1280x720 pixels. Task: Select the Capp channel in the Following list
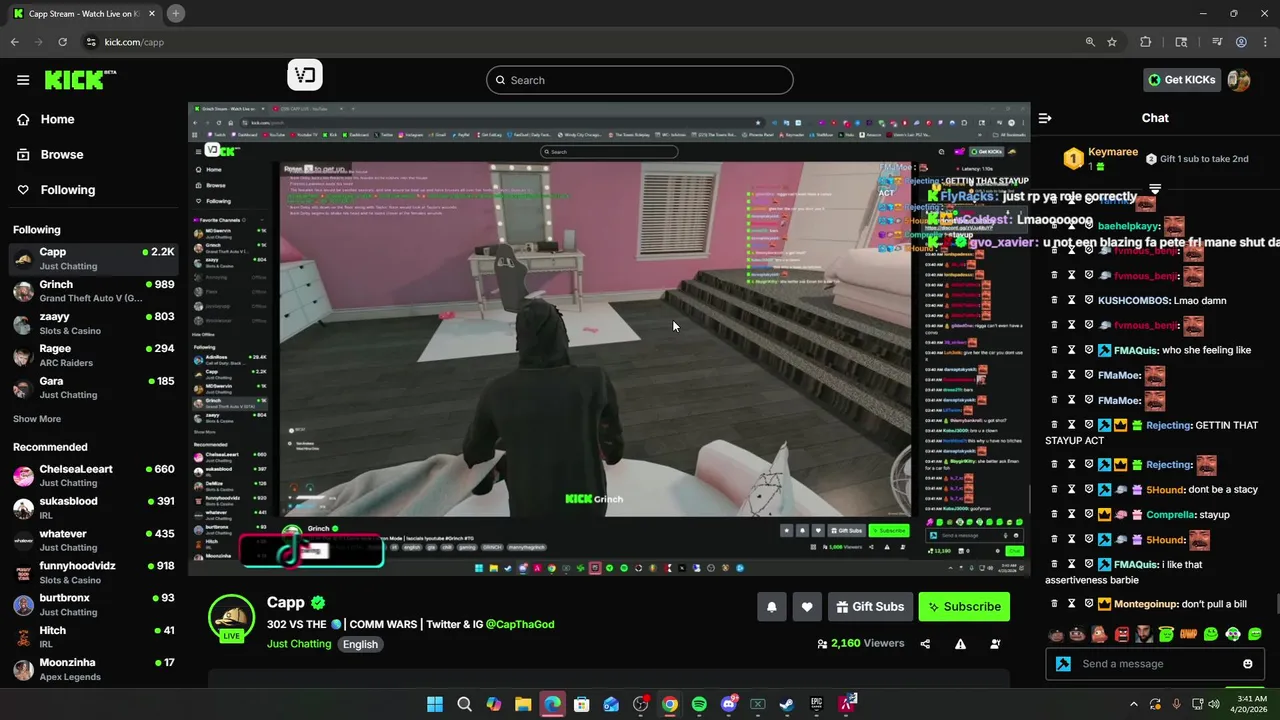(94, 259)
